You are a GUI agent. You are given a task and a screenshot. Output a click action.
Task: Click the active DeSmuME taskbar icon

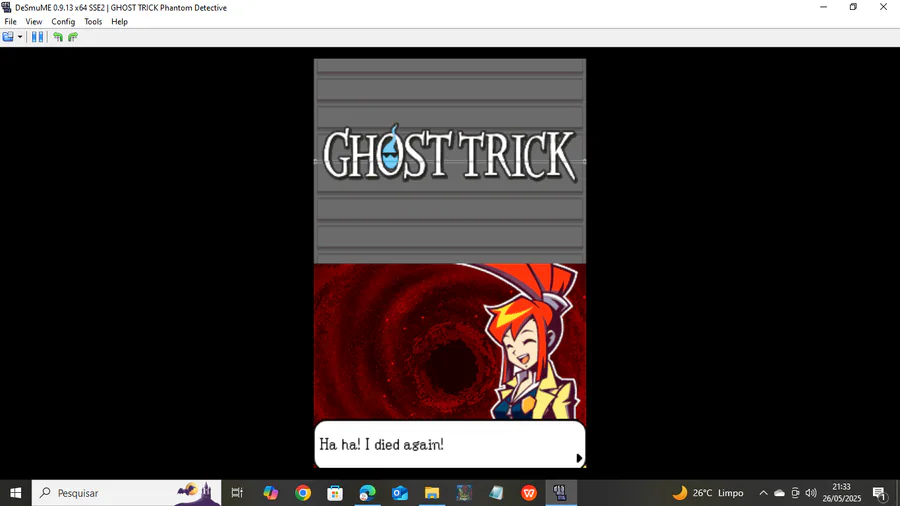[561, 493]
